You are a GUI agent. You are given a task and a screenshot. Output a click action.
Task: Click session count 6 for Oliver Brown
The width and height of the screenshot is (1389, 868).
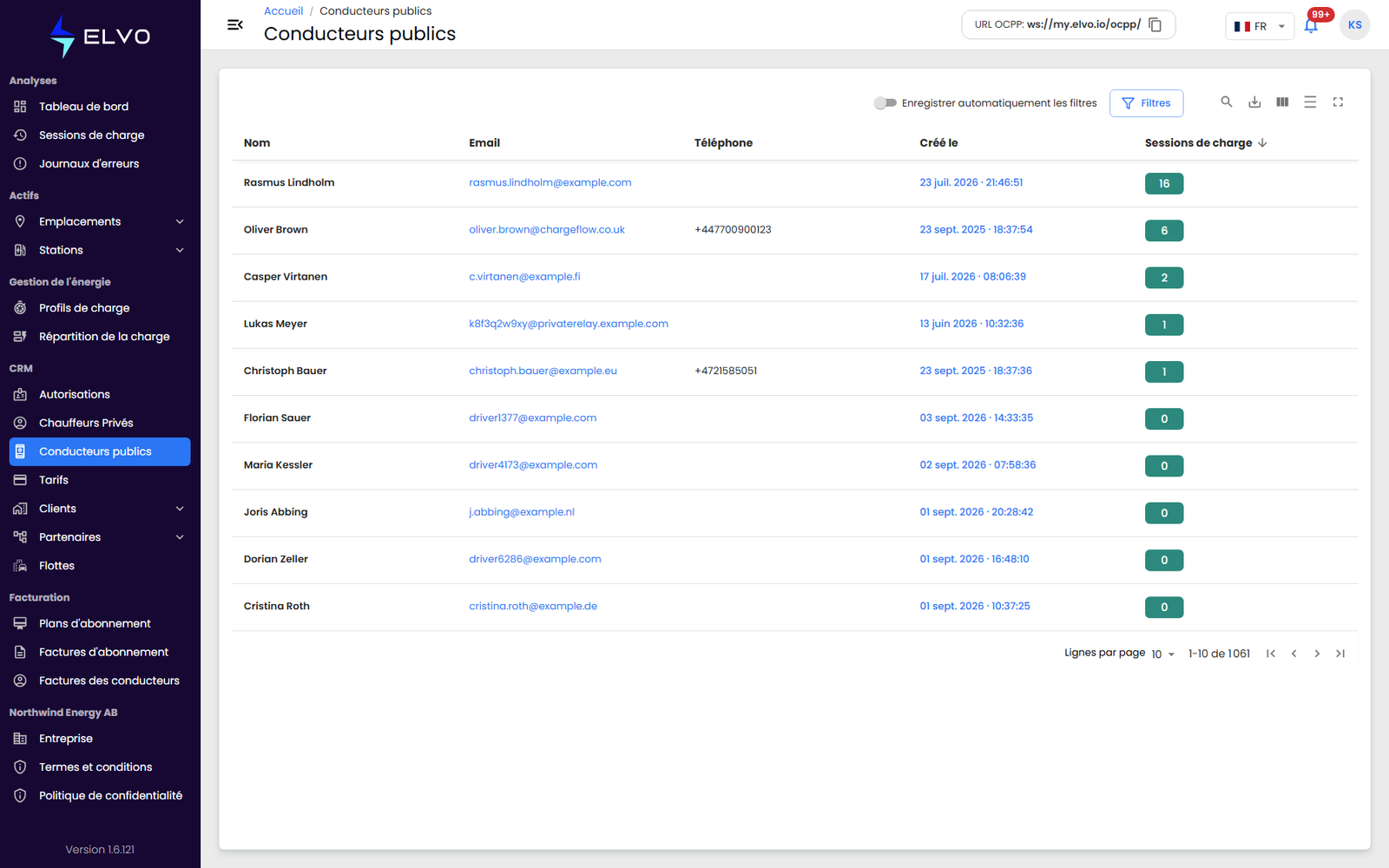click(1164, 231)
